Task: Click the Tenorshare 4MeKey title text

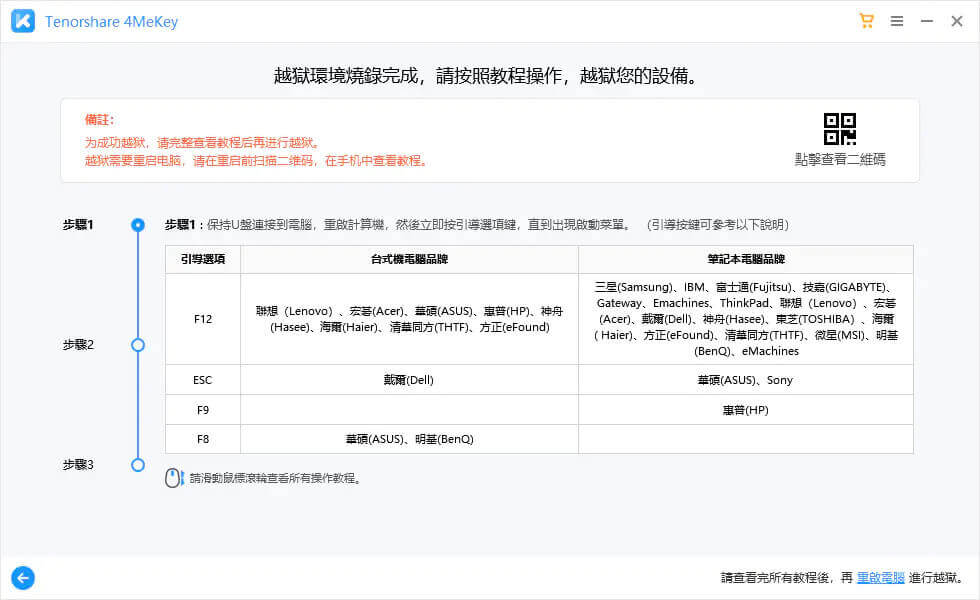Action: [111, 22]
